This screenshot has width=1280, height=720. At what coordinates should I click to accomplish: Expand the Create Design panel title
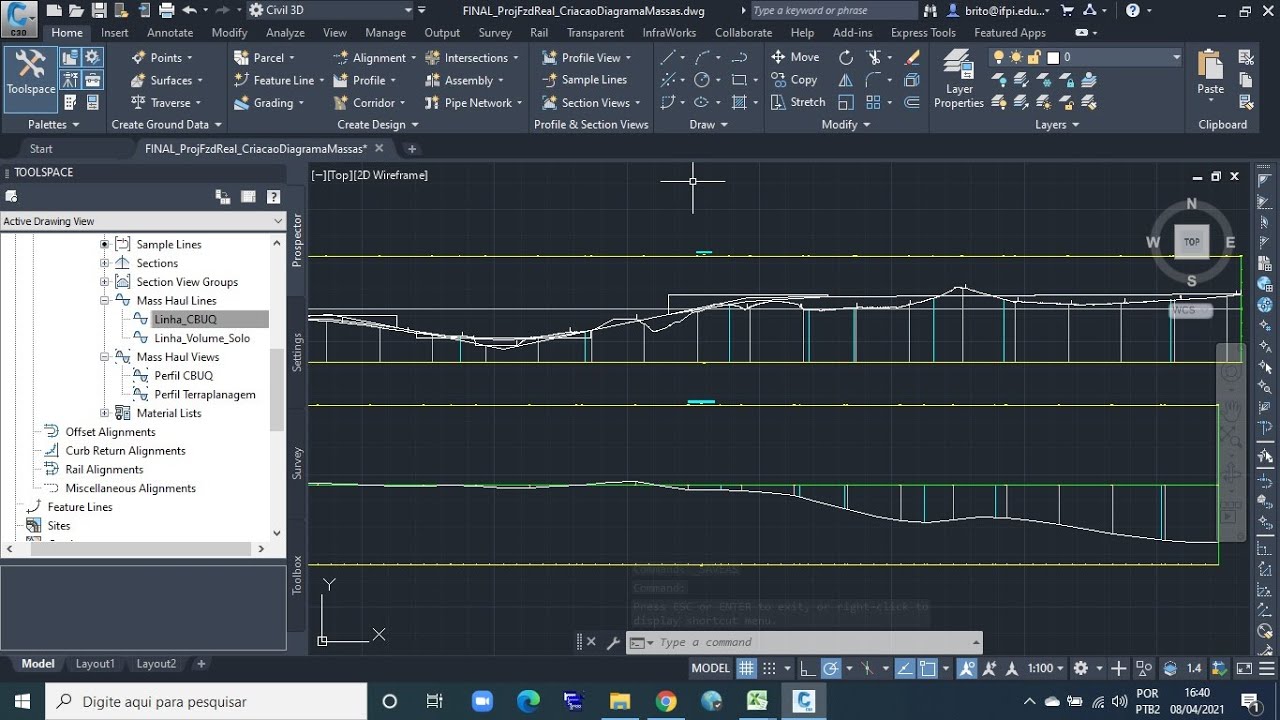click(377, 124)
